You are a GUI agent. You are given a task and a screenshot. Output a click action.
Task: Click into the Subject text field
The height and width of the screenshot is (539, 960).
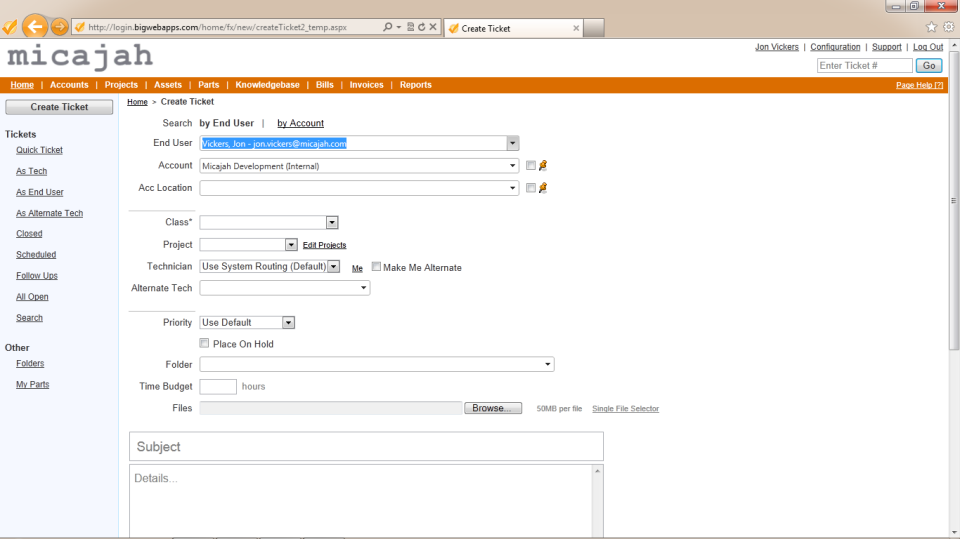[x=366, y=447]
